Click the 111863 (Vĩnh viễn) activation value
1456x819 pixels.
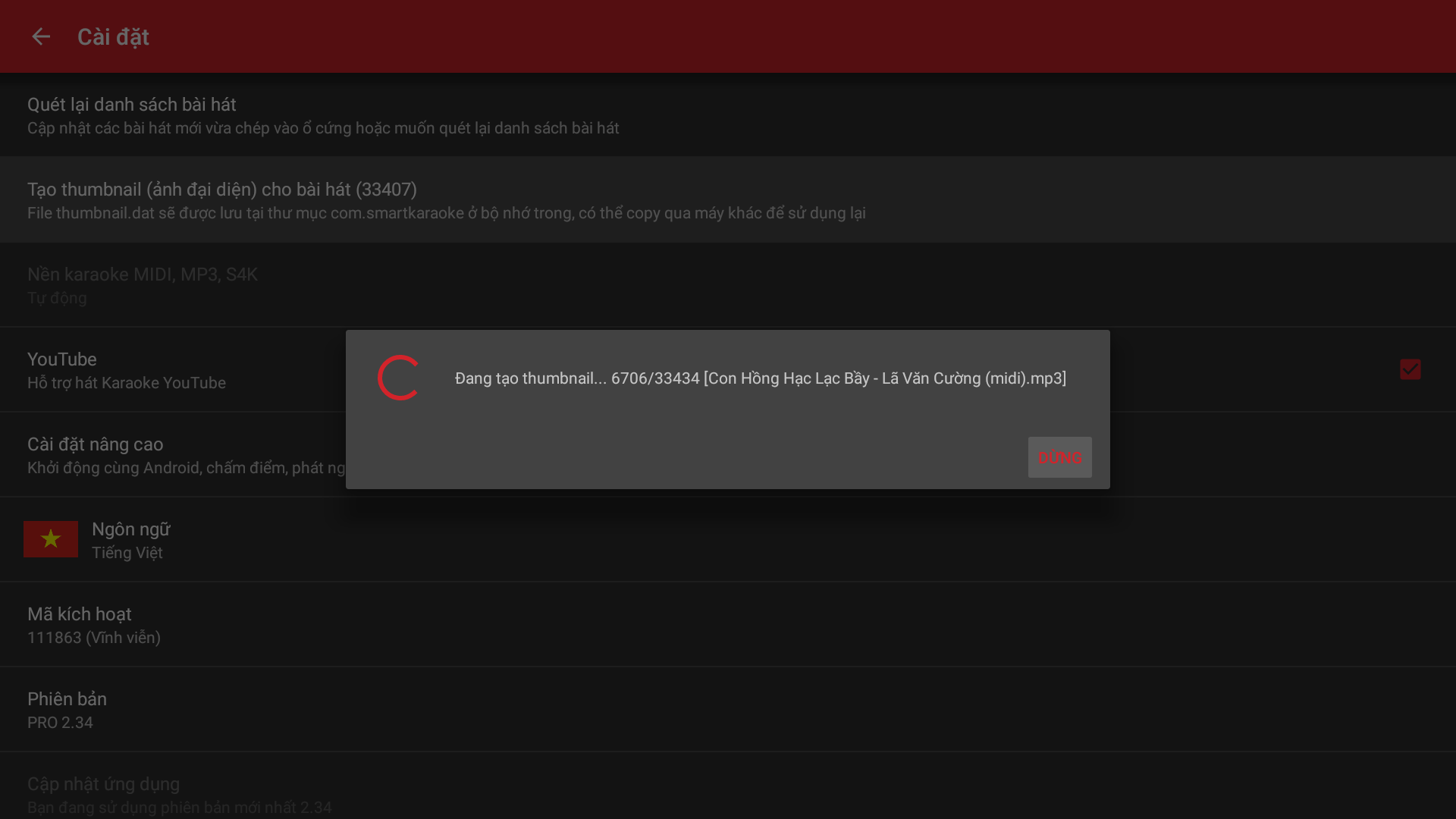tap(94, 638)
